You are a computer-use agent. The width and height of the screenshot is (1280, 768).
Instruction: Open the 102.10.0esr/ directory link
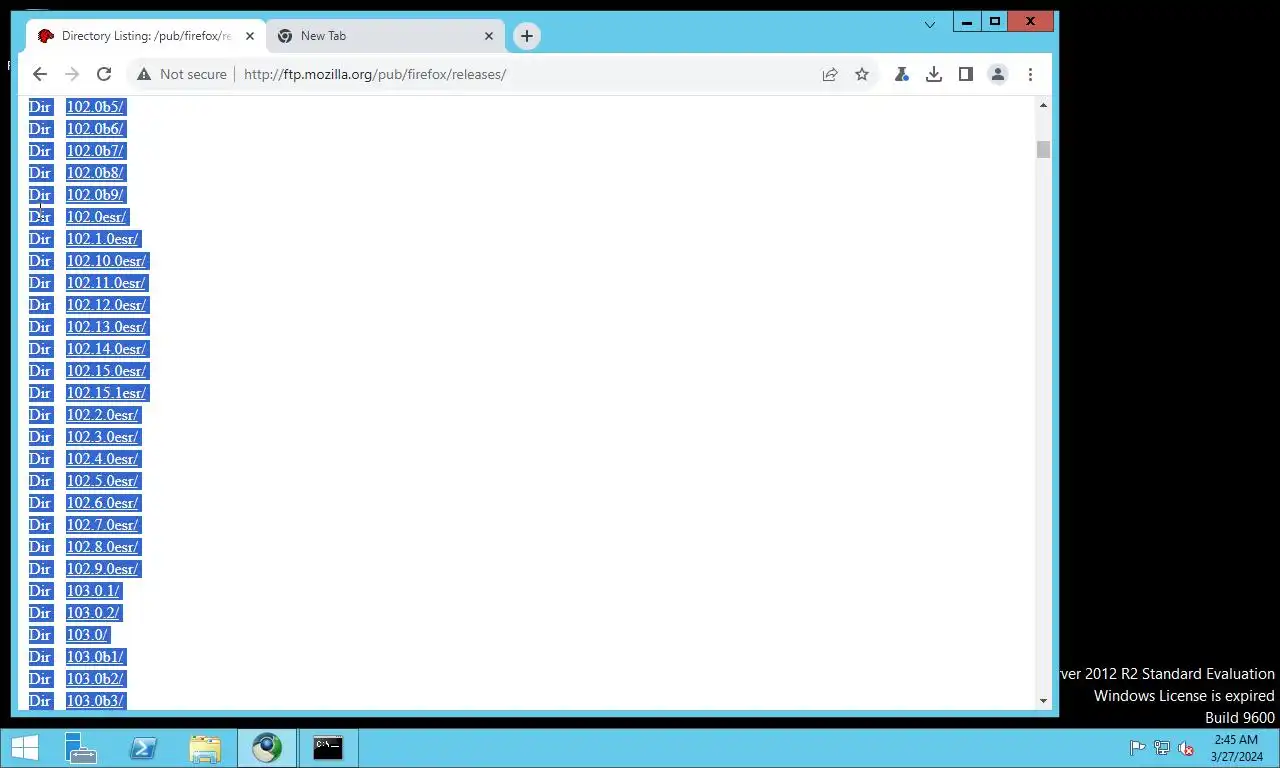coord(106,261)
